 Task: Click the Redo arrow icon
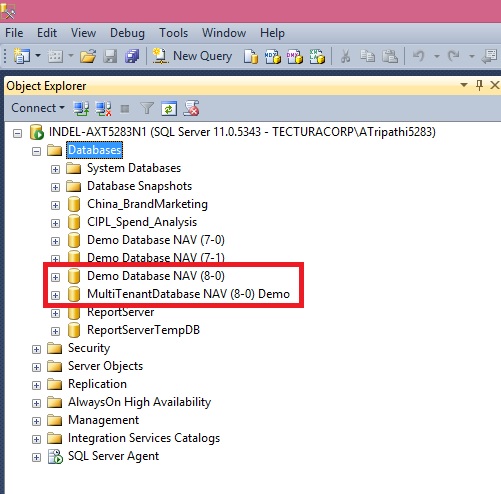454,56
